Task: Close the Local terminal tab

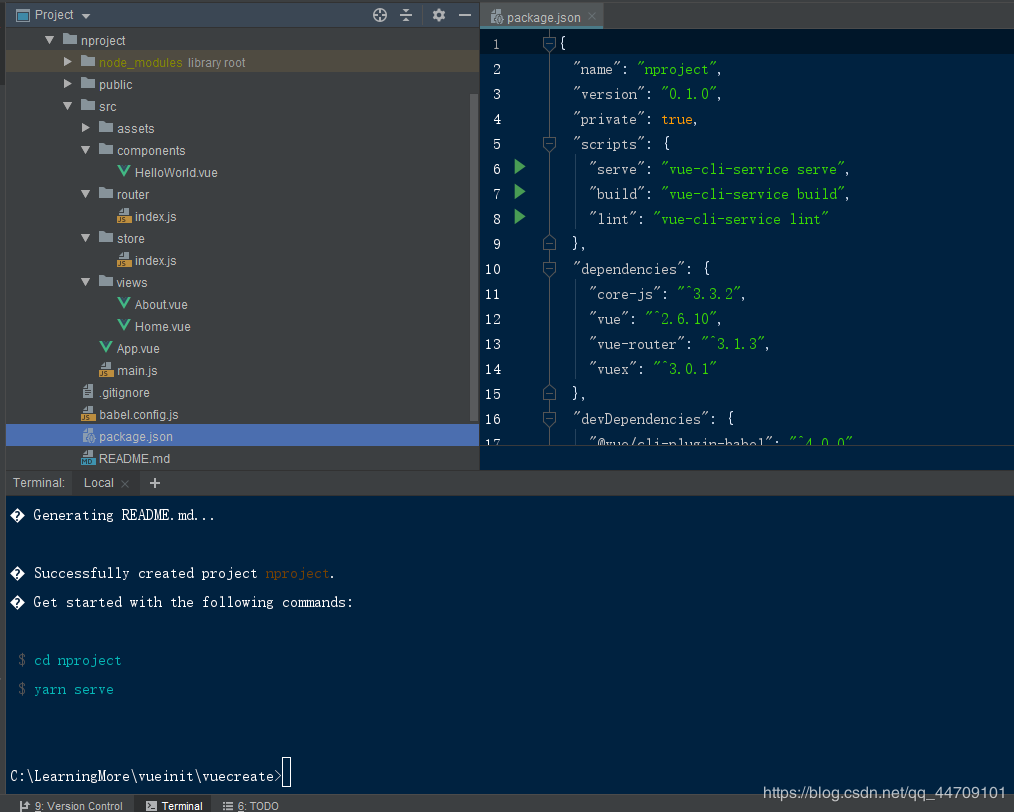Action: coord(125,484)
